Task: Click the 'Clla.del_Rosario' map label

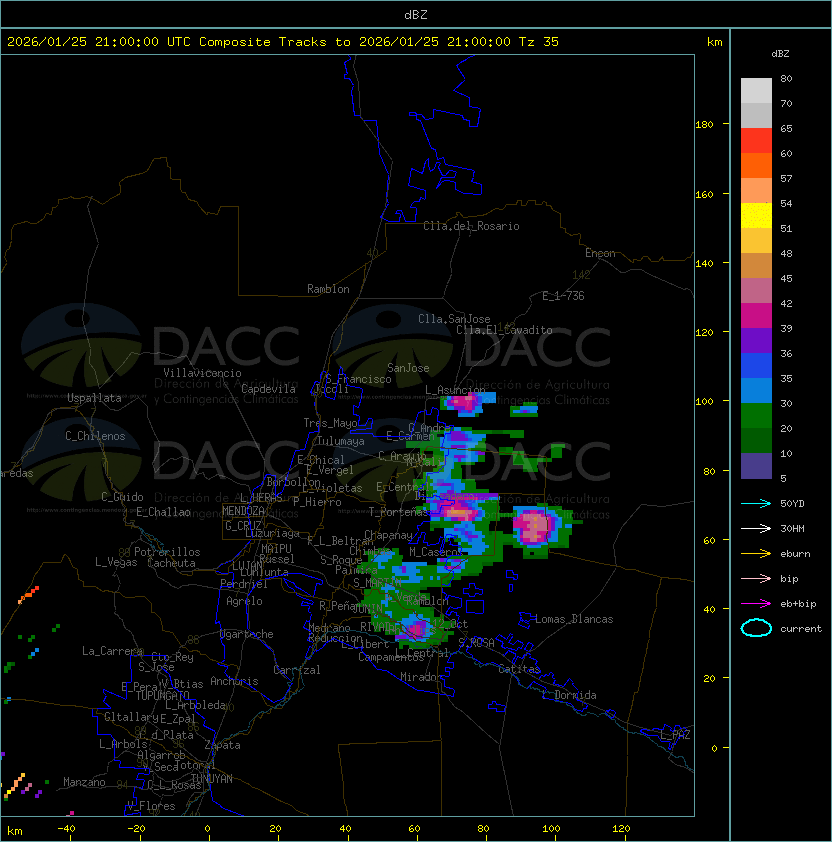Action: pyautogui.click(x=471, y=226)
